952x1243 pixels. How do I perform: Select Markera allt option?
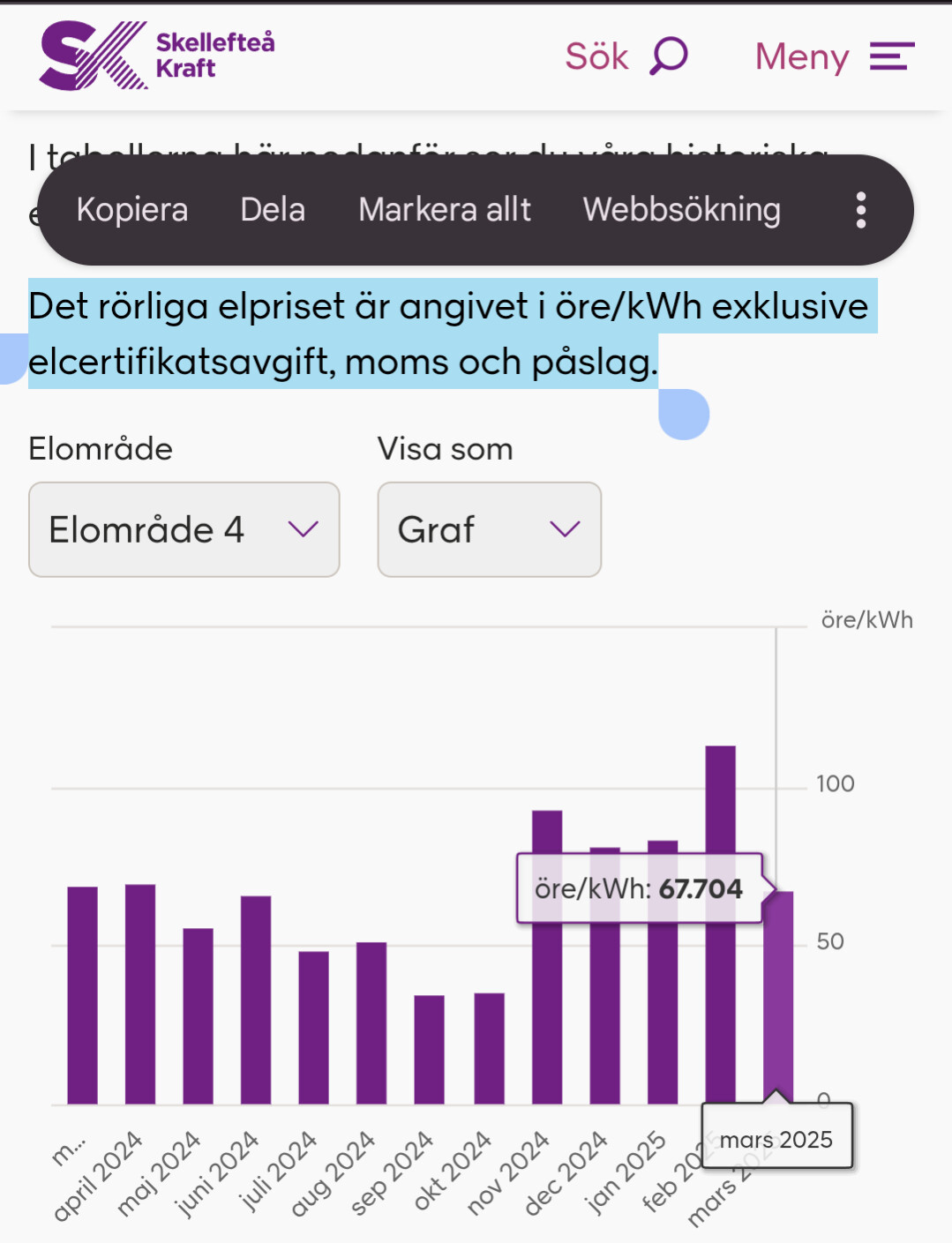(445, 210)
